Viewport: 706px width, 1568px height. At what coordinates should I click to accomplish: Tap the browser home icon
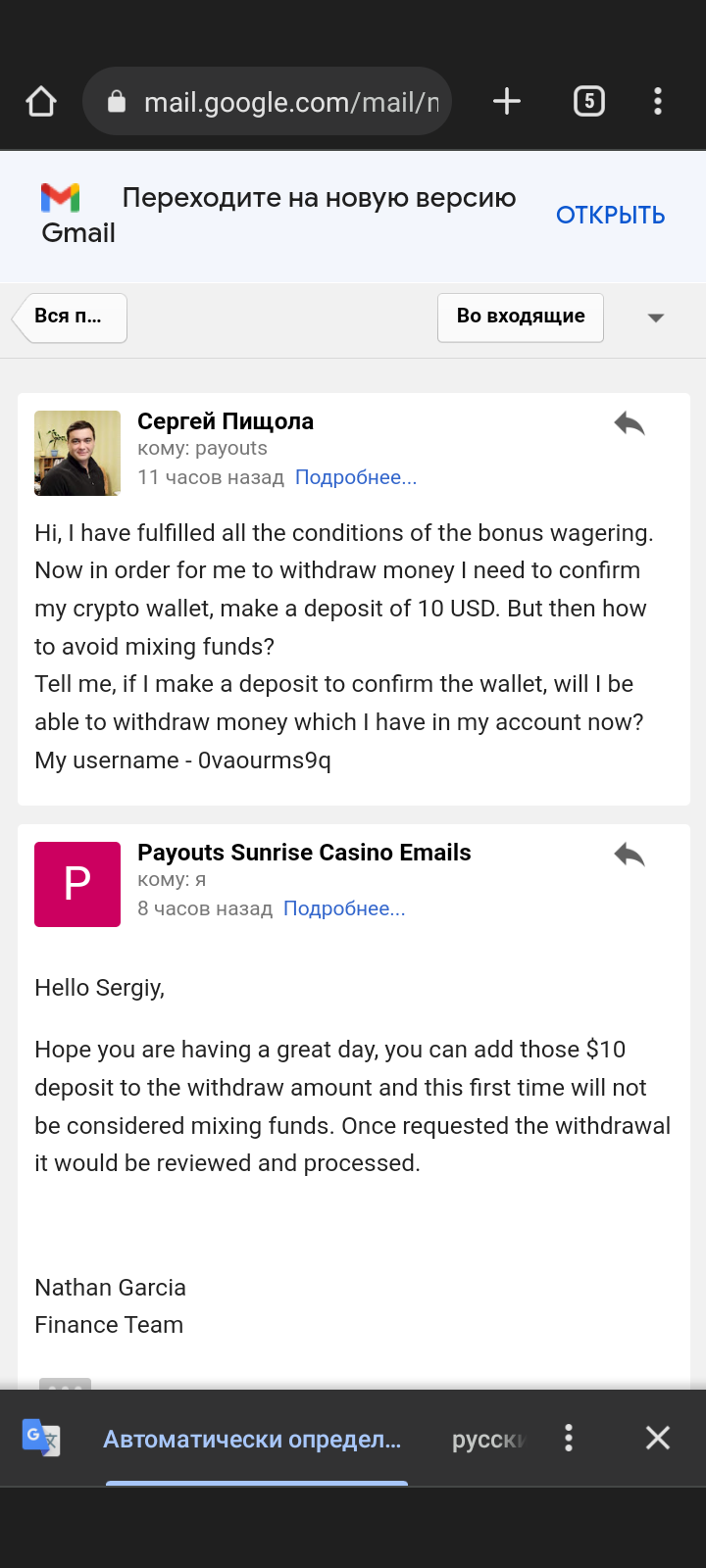(41, 101)
